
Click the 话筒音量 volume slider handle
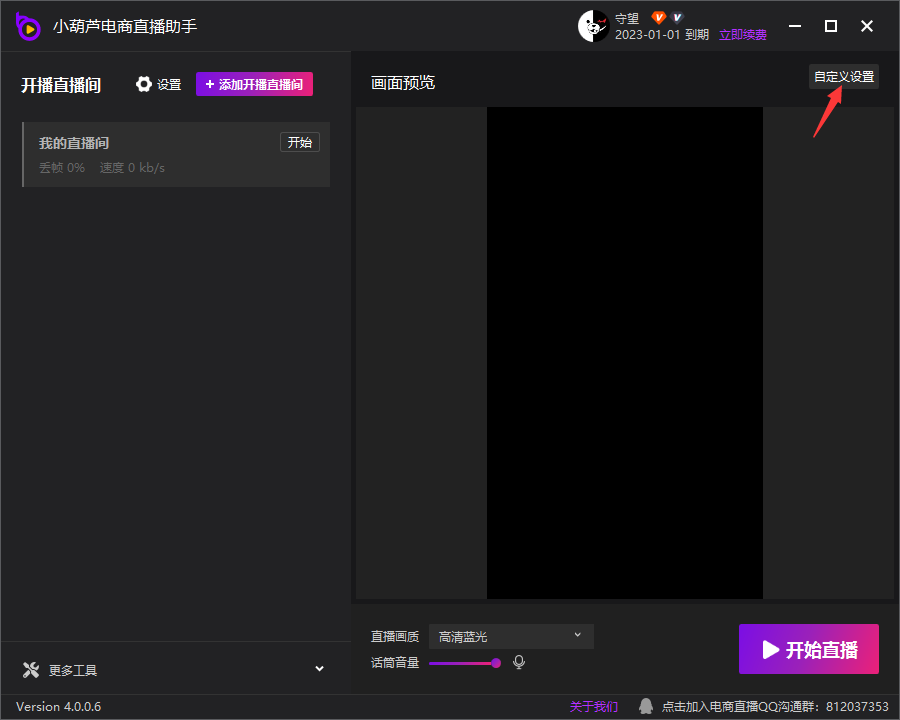pyautogui.click(x=496, y=663)
